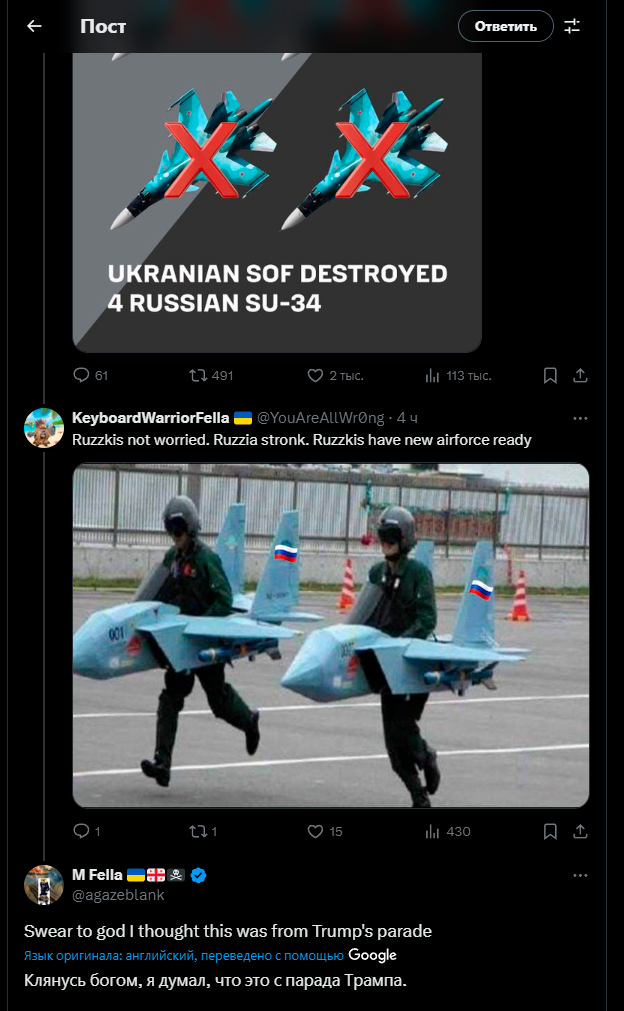Viewport: 624px width, 1011px height.
Task: Open KeyboardWarriorFella profile avatar
Action: coord(44,427)
